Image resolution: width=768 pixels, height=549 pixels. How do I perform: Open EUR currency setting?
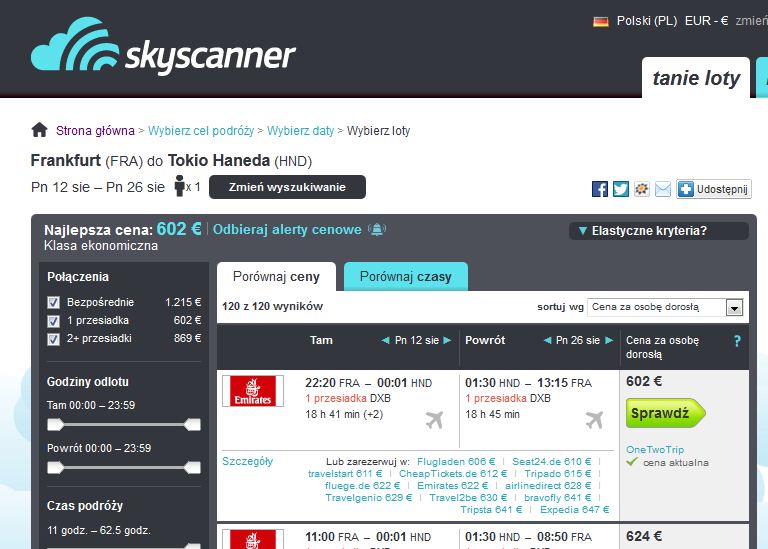(x=706, y=21)
